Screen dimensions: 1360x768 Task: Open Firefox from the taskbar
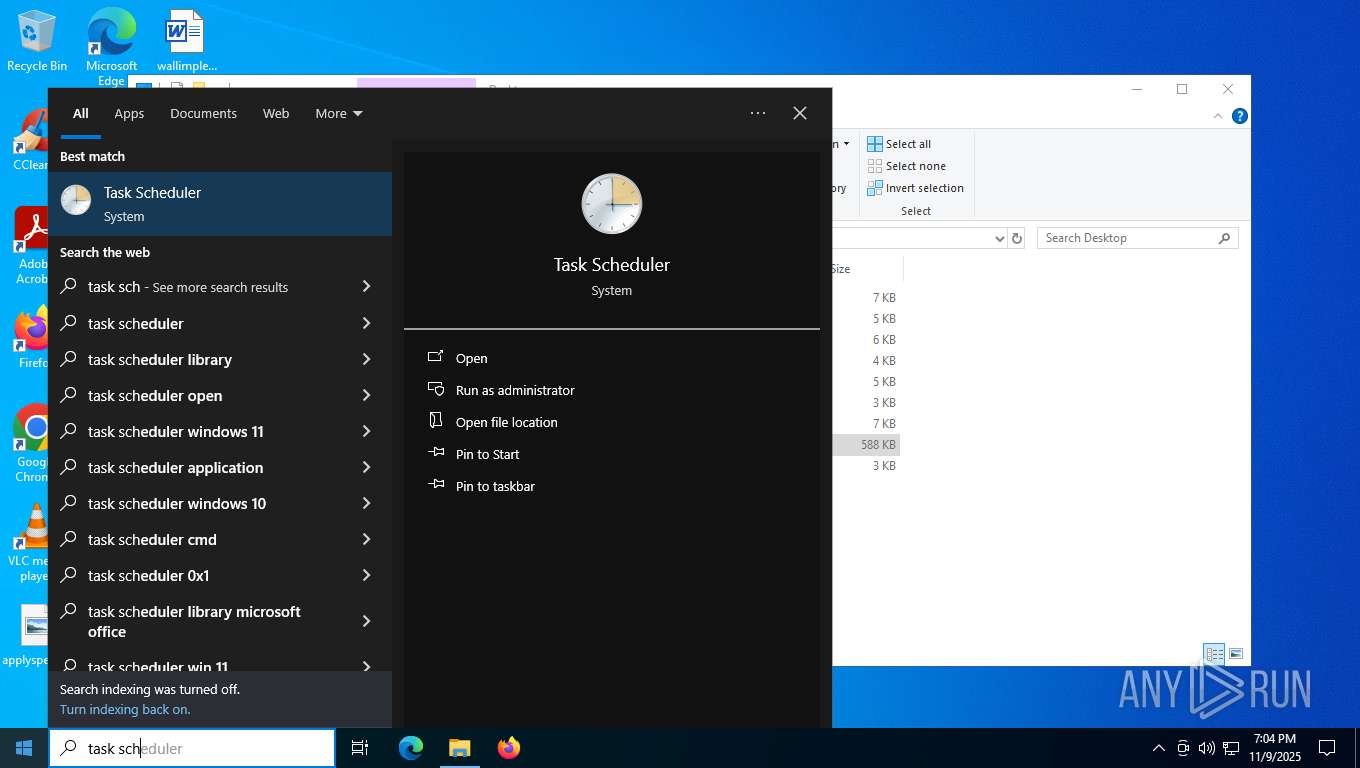click(509, 748)
